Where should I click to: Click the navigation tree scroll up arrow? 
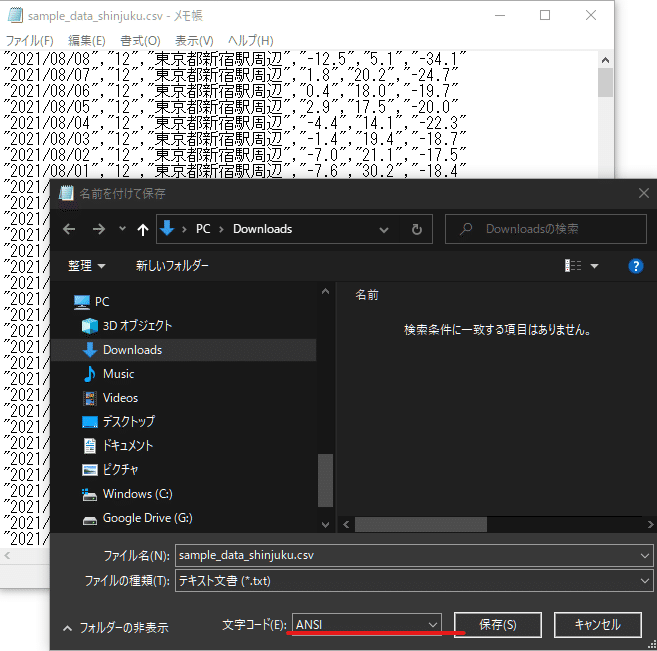[325, 291]
